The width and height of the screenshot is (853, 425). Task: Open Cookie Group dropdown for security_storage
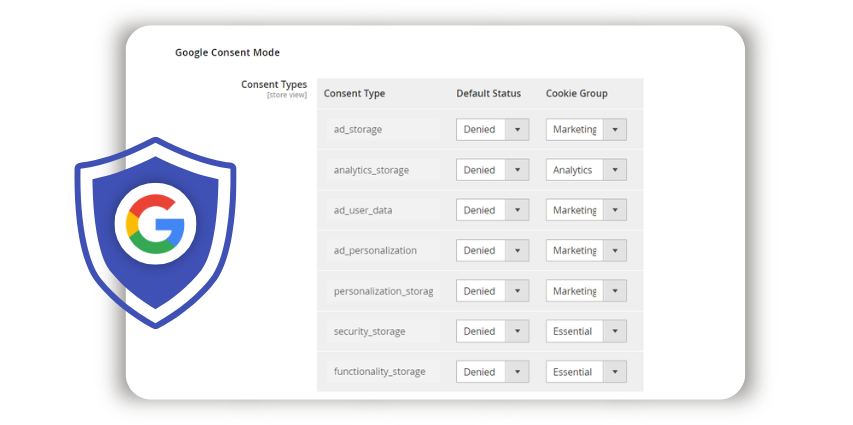(586, 331)
